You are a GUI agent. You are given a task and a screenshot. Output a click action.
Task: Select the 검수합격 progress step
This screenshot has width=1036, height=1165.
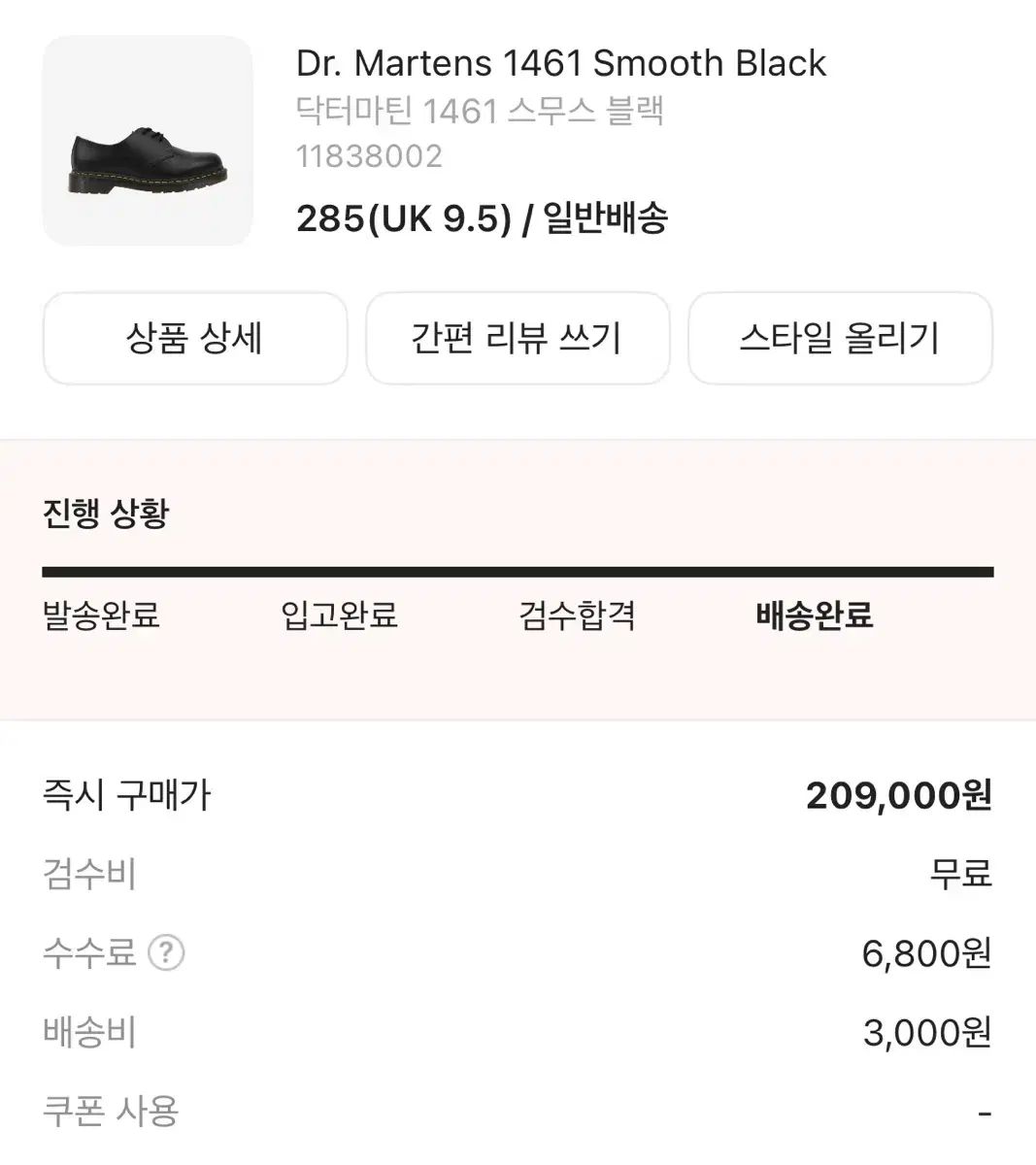coord(577,616)
